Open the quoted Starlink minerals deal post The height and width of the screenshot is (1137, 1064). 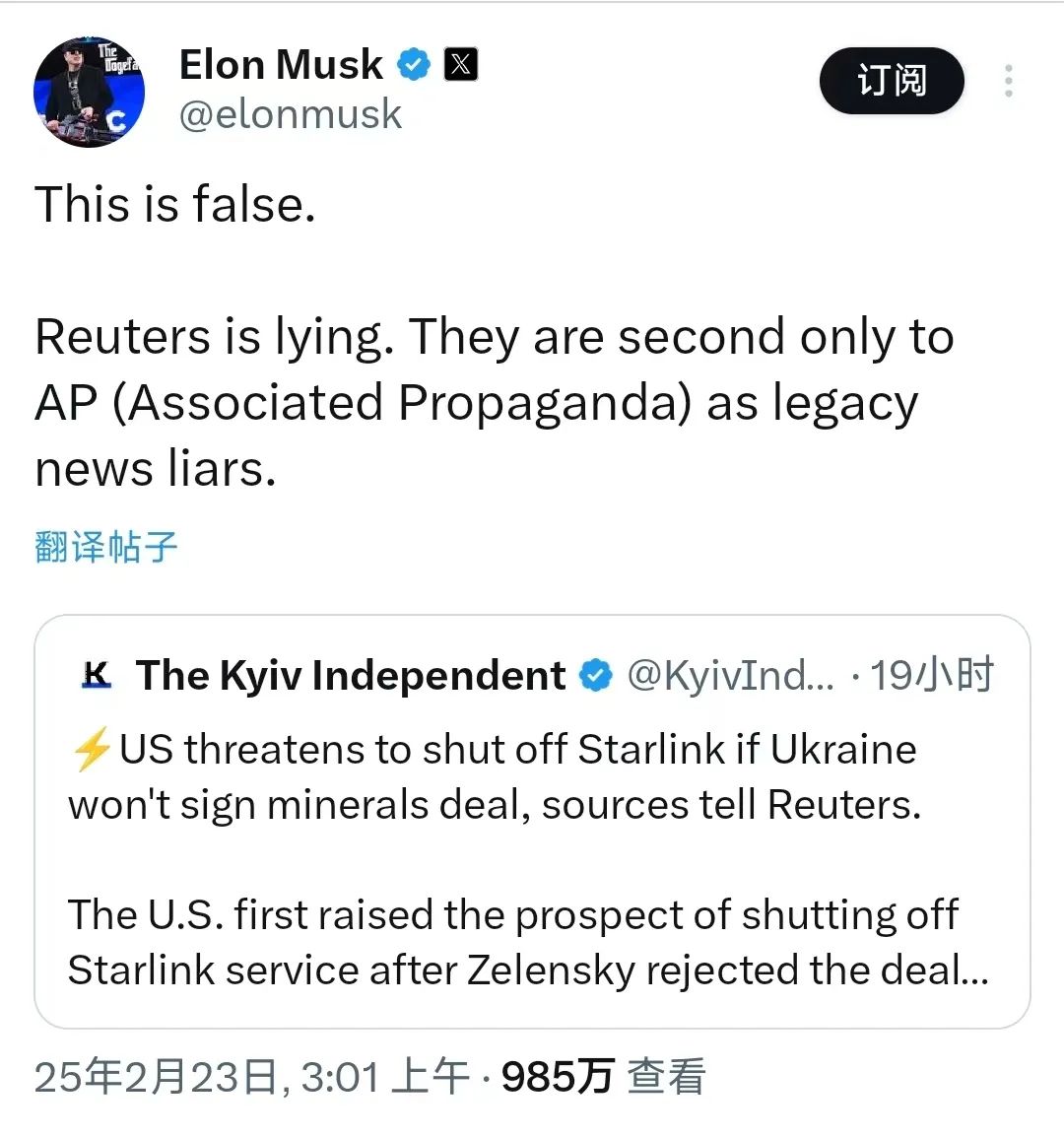pyautogui.click(x=532, y=822)
